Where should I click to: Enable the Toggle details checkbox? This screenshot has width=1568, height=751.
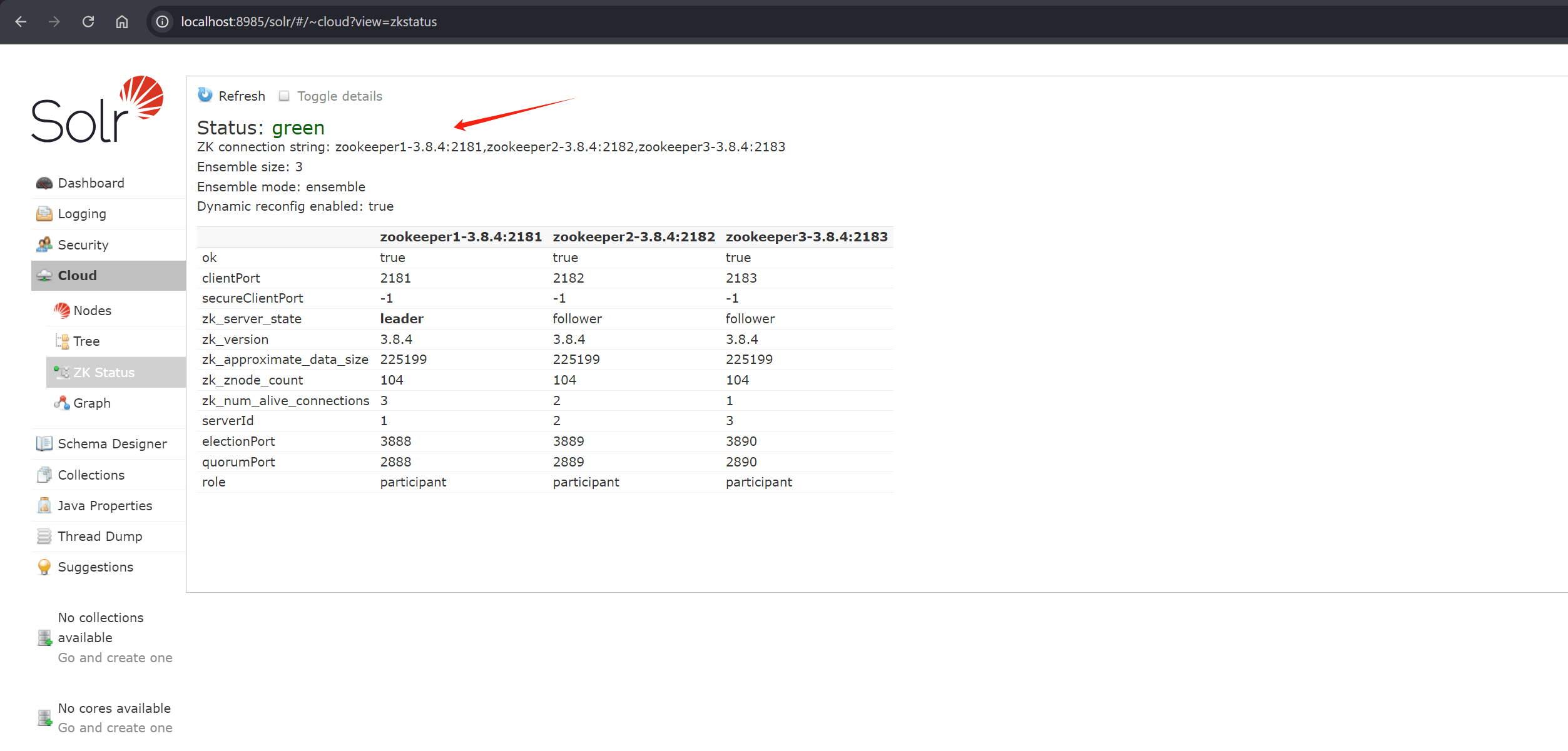(284, 96)
